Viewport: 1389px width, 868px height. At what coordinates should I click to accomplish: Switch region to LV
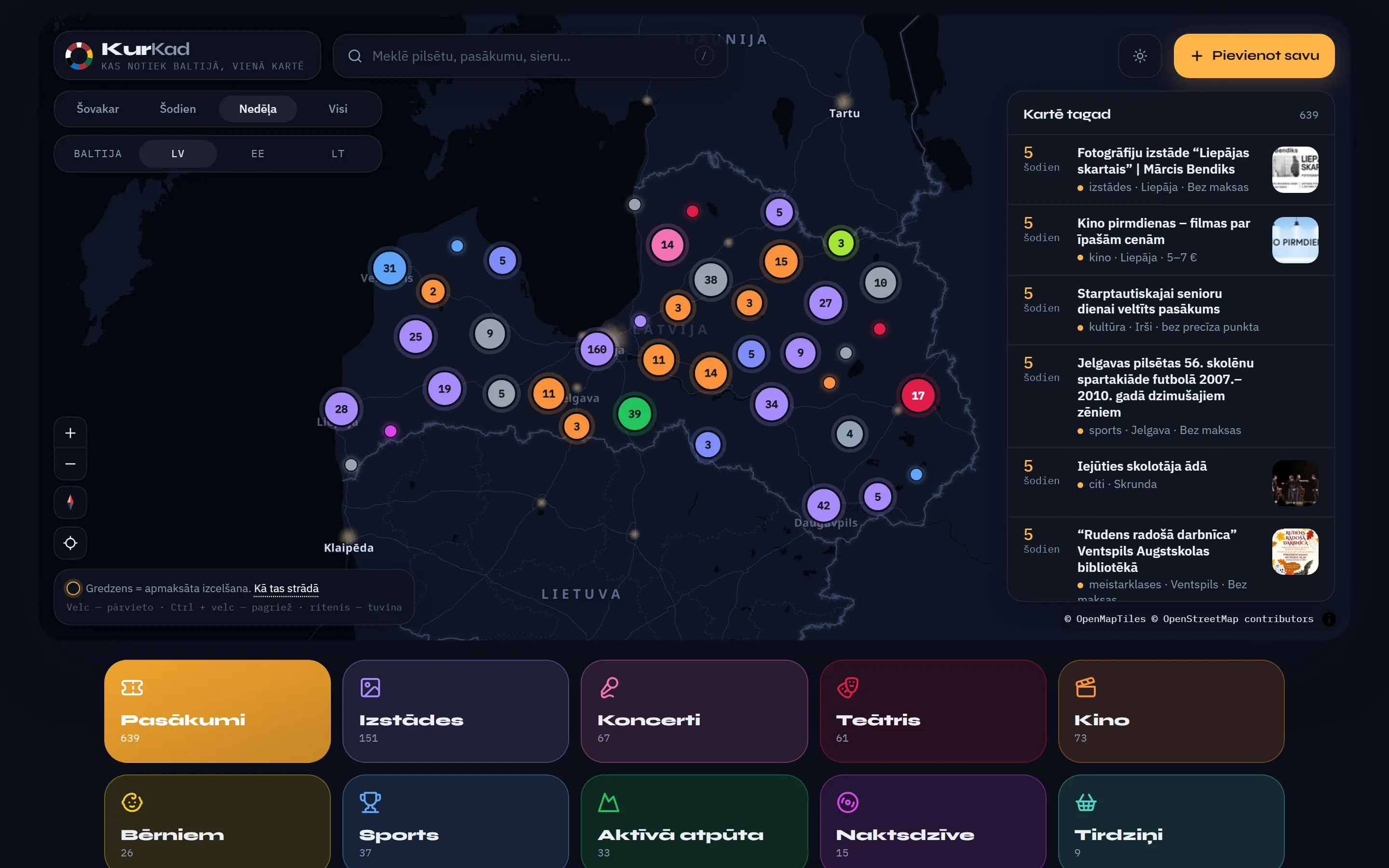[178, 153]
